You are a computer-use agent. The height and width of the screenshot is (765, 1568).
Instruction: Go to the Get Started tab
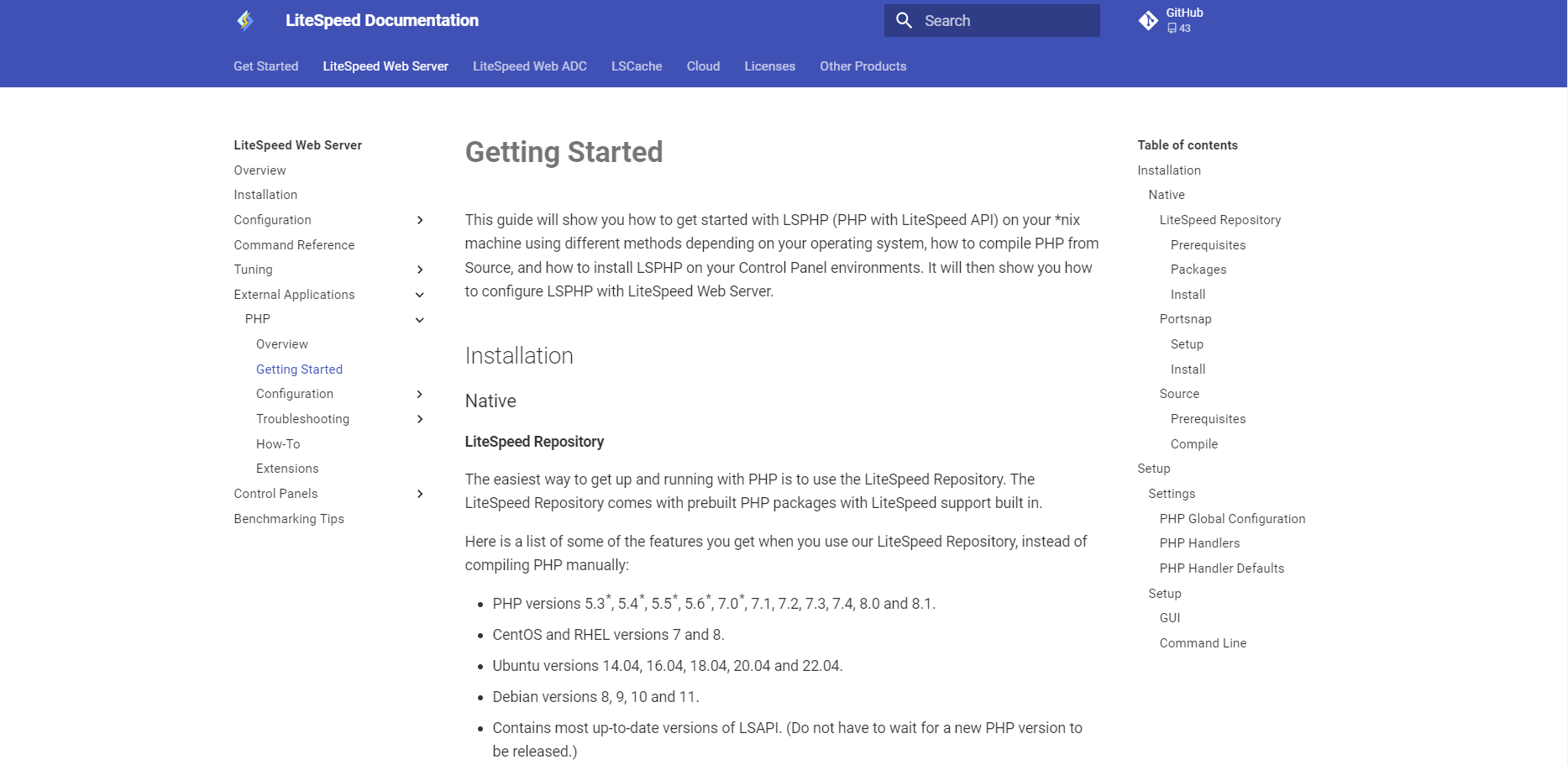click(265, 66)
